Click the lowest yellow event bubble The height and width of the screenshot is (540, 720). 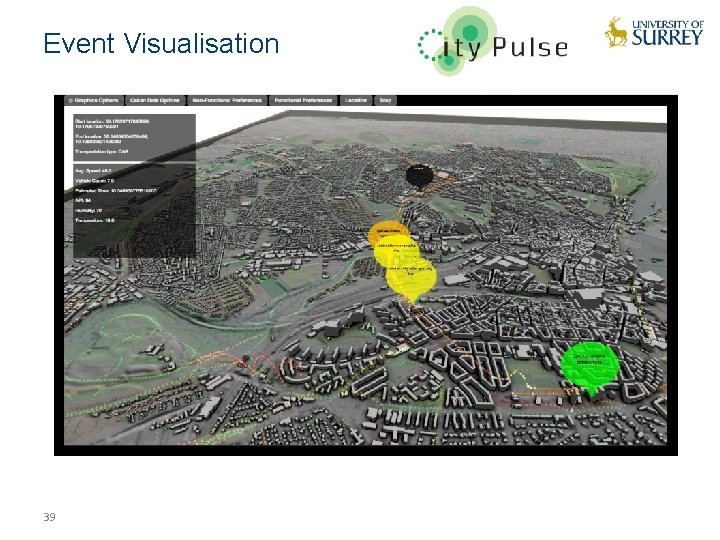pyautogui.click(x=411, y=278)
